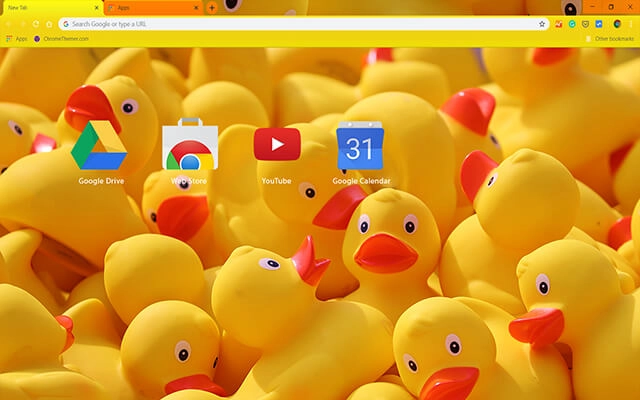640x400 pixels.
Task: Open the ChromeThemer.com bookmark
Action: click(x=61, y=39)
